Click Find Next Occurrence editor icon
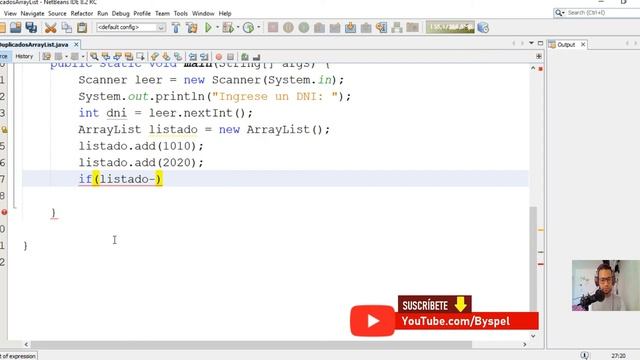Image resolution: width=640 pixels, height=360 pixels. (x=118, y=56)
